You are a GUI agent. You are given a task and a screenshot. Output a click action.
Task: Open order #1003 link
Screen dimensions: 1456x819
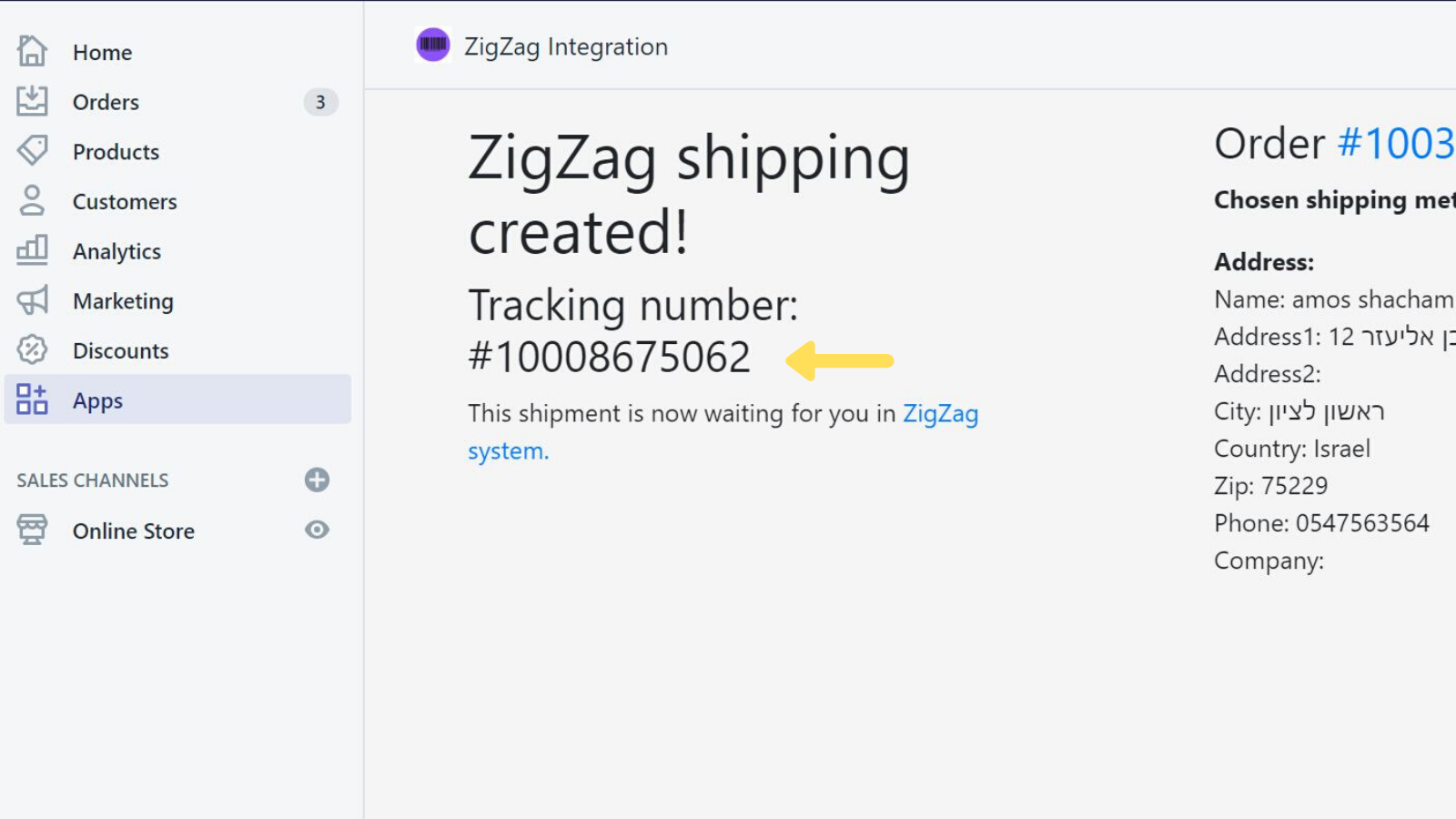pos(1395,144)
